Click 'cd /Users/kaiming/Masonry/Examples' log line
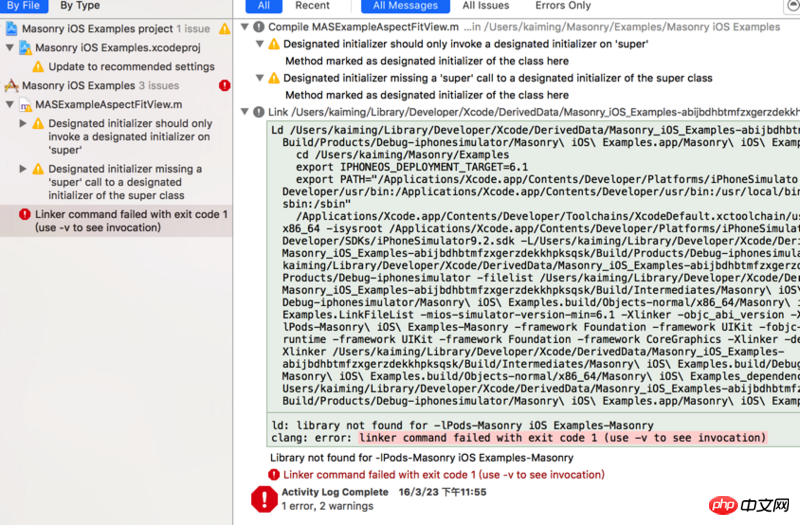800x525 pixels. 403,155
